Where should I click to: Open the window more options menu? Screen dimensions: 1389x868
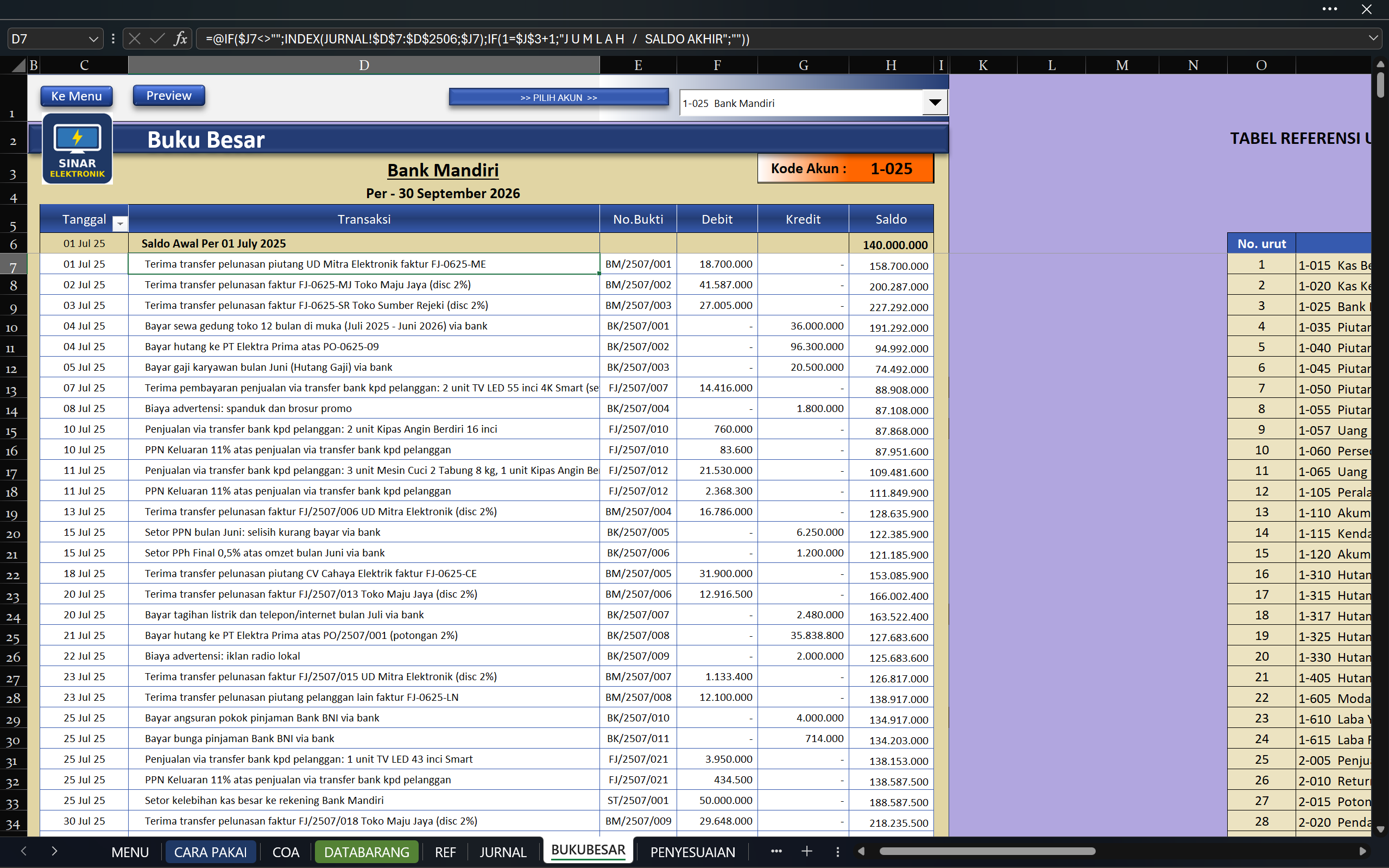(1329, 9)
